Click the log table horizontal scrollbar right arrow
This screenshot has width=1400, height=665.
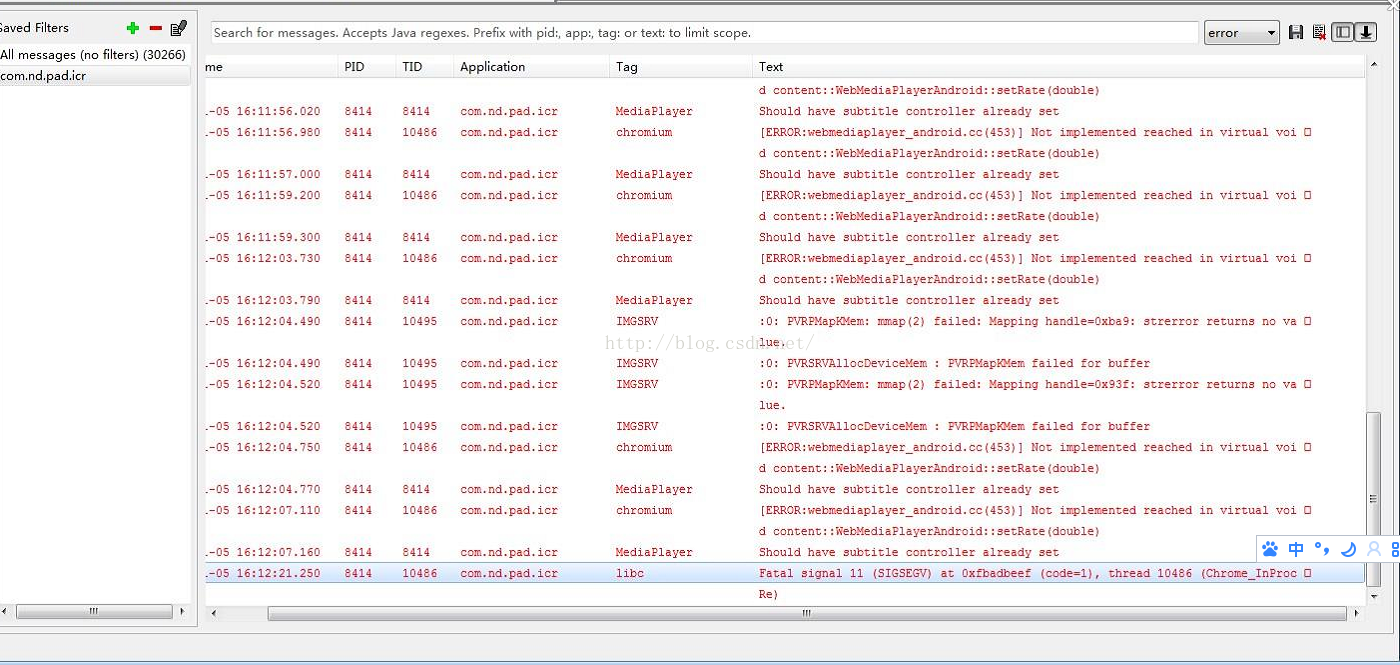coord(1356,613)
